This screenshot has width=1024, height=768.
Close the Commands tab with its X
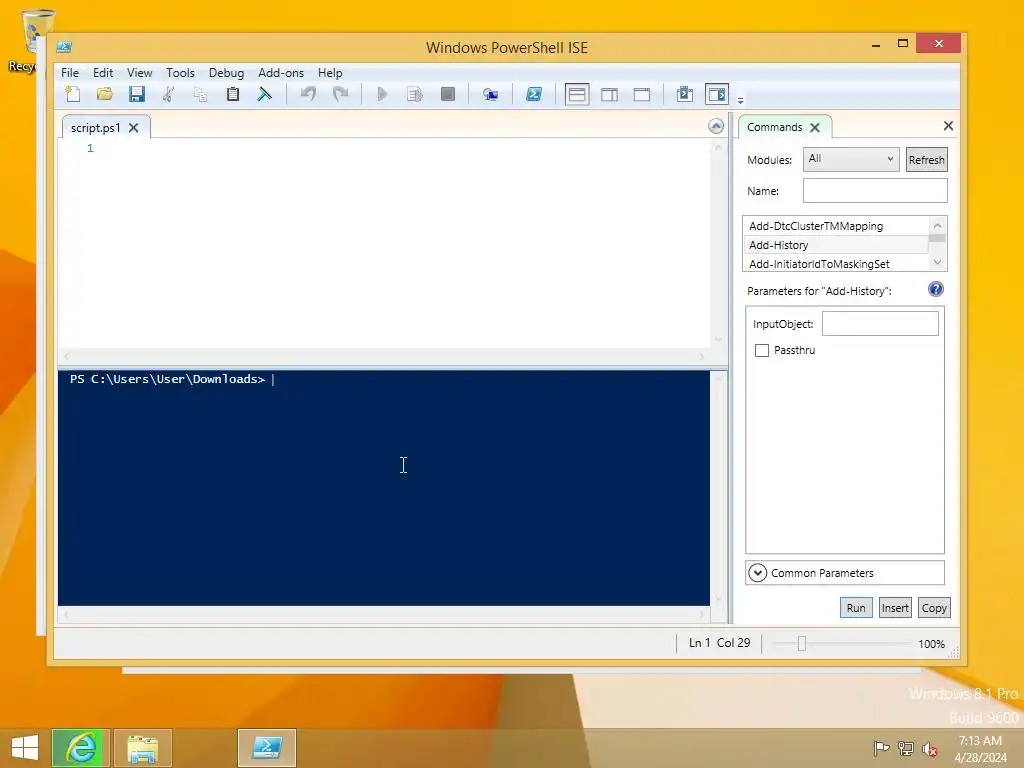[x=815, y=128]
